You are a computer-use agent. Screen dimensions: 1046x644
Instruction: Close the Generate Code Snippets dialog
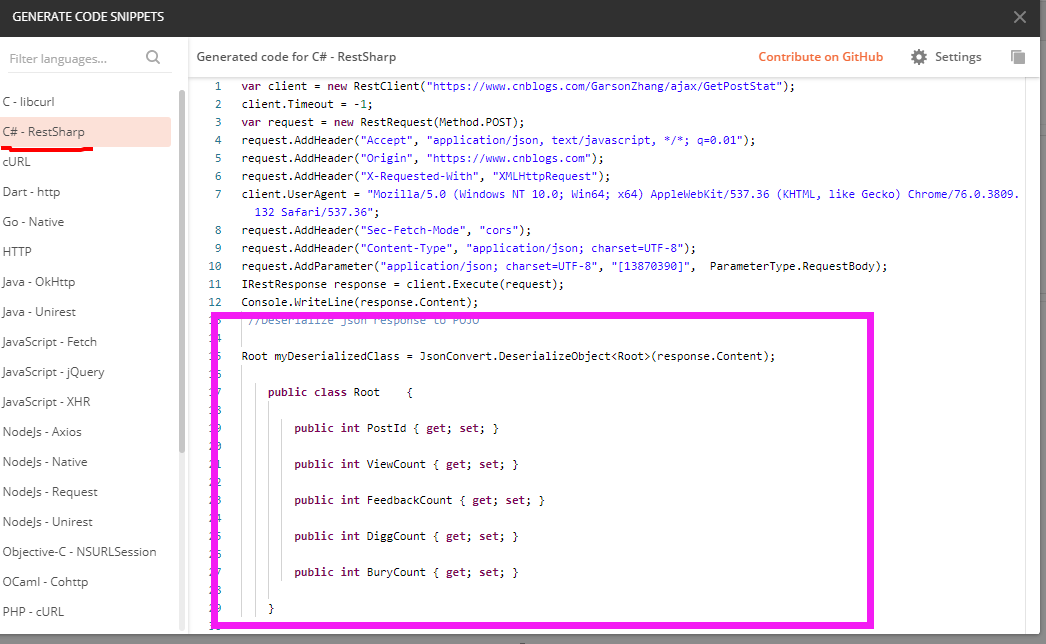(1019, 17)
